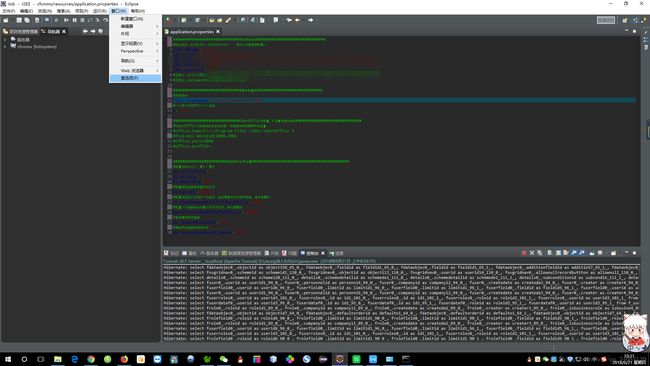Viewport: 650px width, 366px height.
Task: Switch to the 服务器 tab in bottom panel
Action: click(209, 253)
